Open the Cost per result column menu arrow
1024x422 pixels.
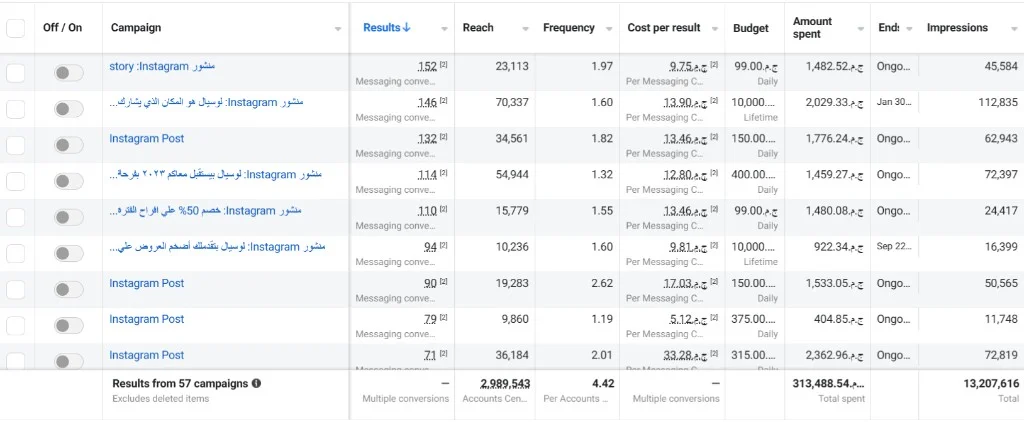pyautogui.click(x=714, y=29)
